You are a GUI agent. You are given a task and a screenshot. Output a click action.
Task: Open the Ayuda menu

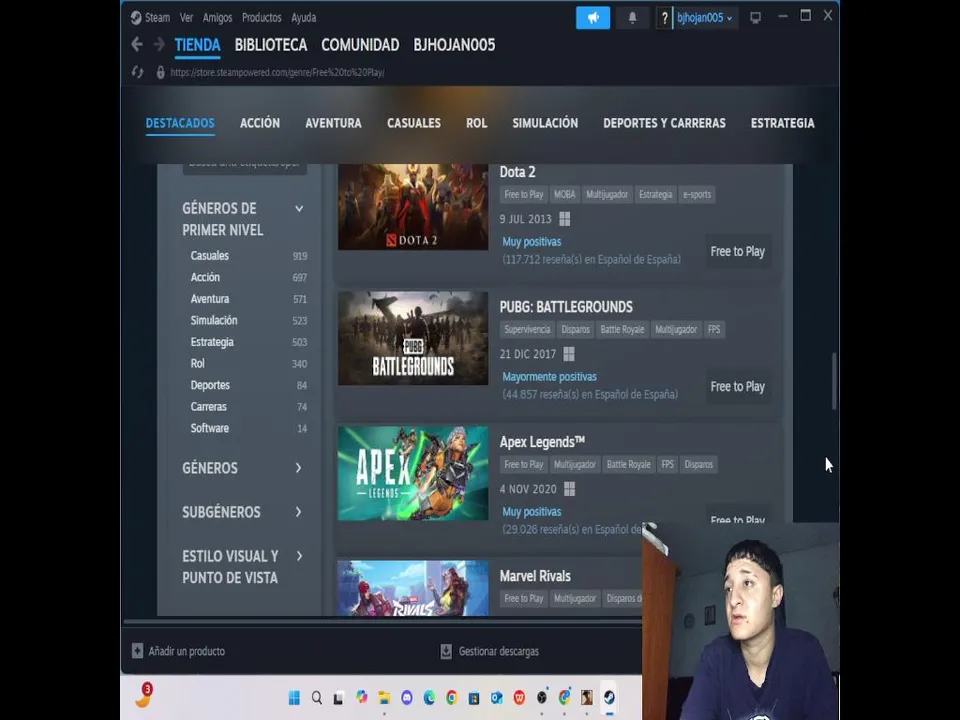pos(304,18)
